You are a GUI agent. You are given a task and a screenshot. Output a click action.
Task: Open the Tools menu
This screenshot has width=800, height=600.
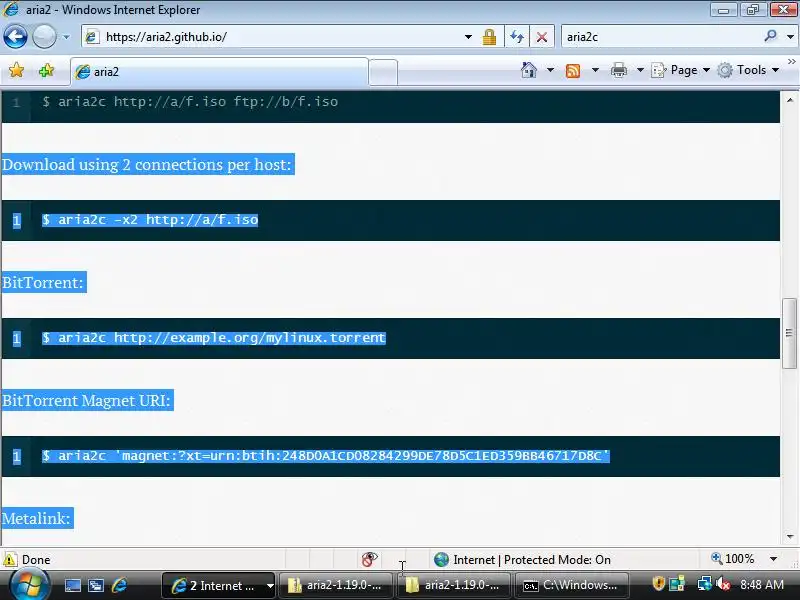click(x=748, y=70)
